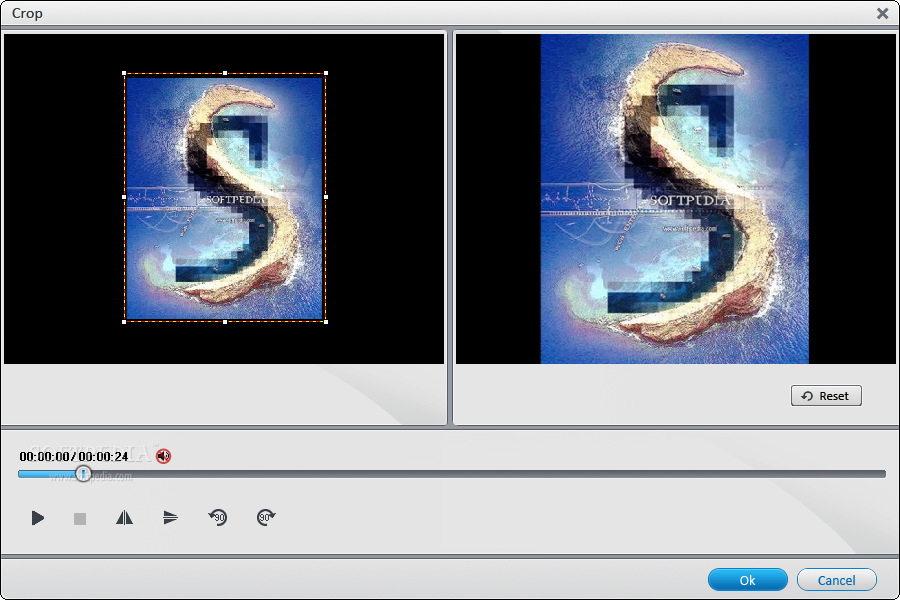This screenshot has width=900, height=600.
Task: Flip the video vertically
Action: point(170,518)
